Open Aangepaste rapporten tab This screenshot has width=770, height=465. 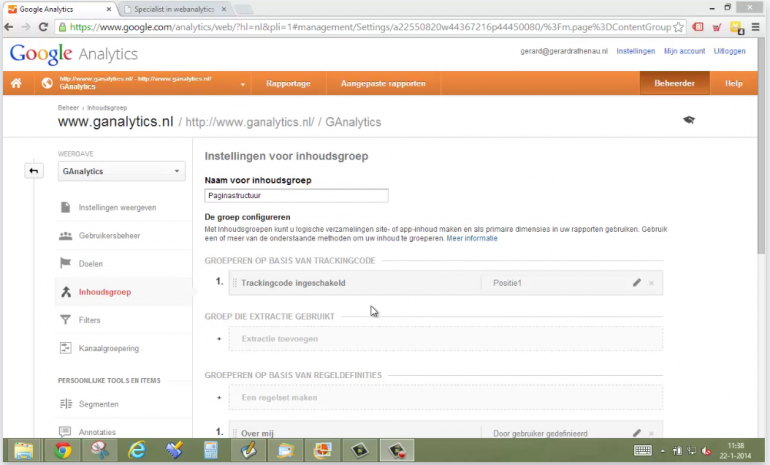[x=383, y=83]
